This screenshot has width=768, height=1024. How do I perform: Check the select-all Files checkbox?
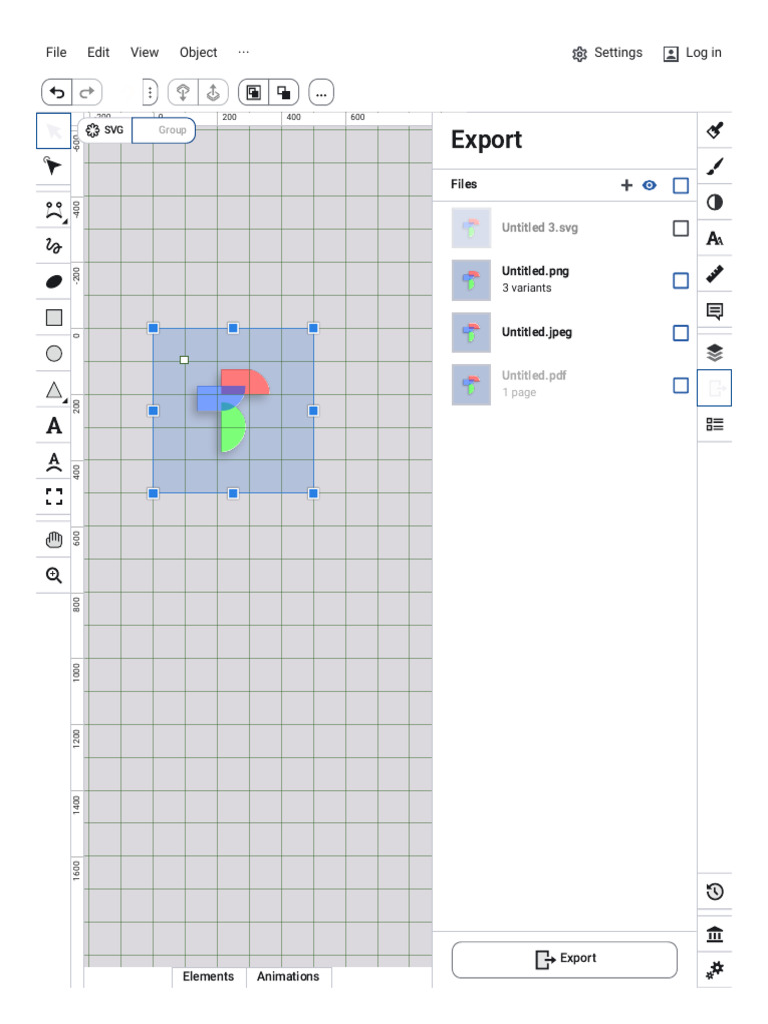click(x=680, y=185)
